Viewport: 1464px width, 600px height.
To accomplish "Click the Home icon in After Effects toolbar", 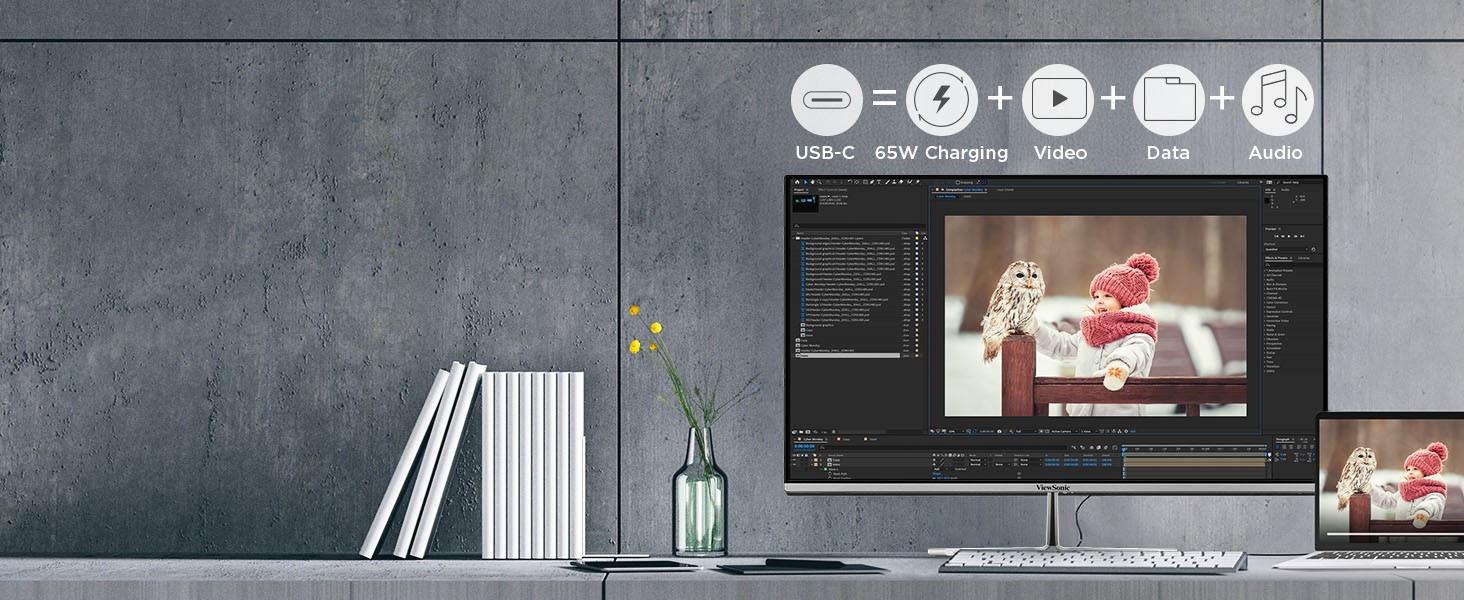I will click(795, 182).
